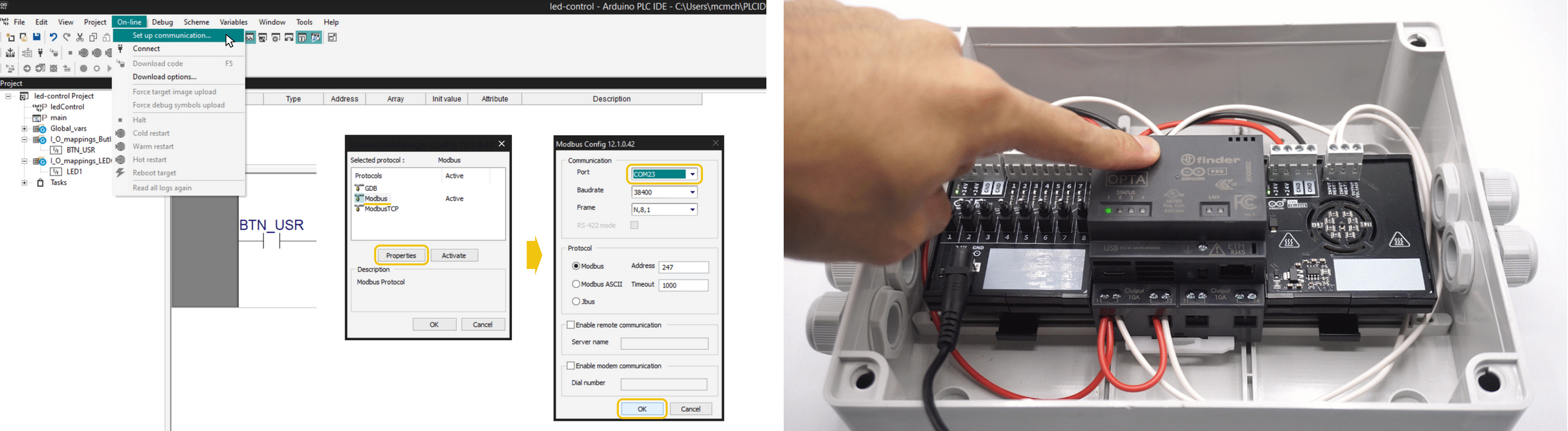Viewport: 1568px width, 431px height.
Task: Click the plug icon in second toolbar row
Action: [x=40, y=53]
